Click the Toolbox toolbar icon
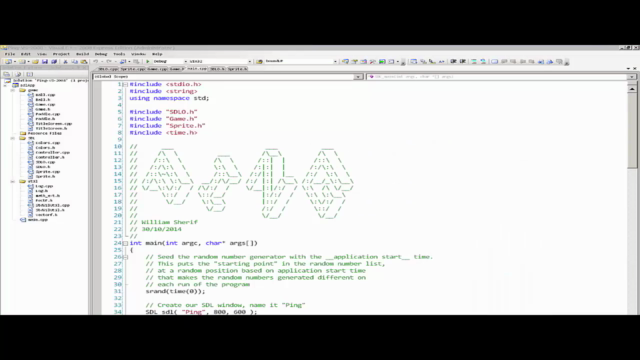640x360 pixels. coord(372,62)
